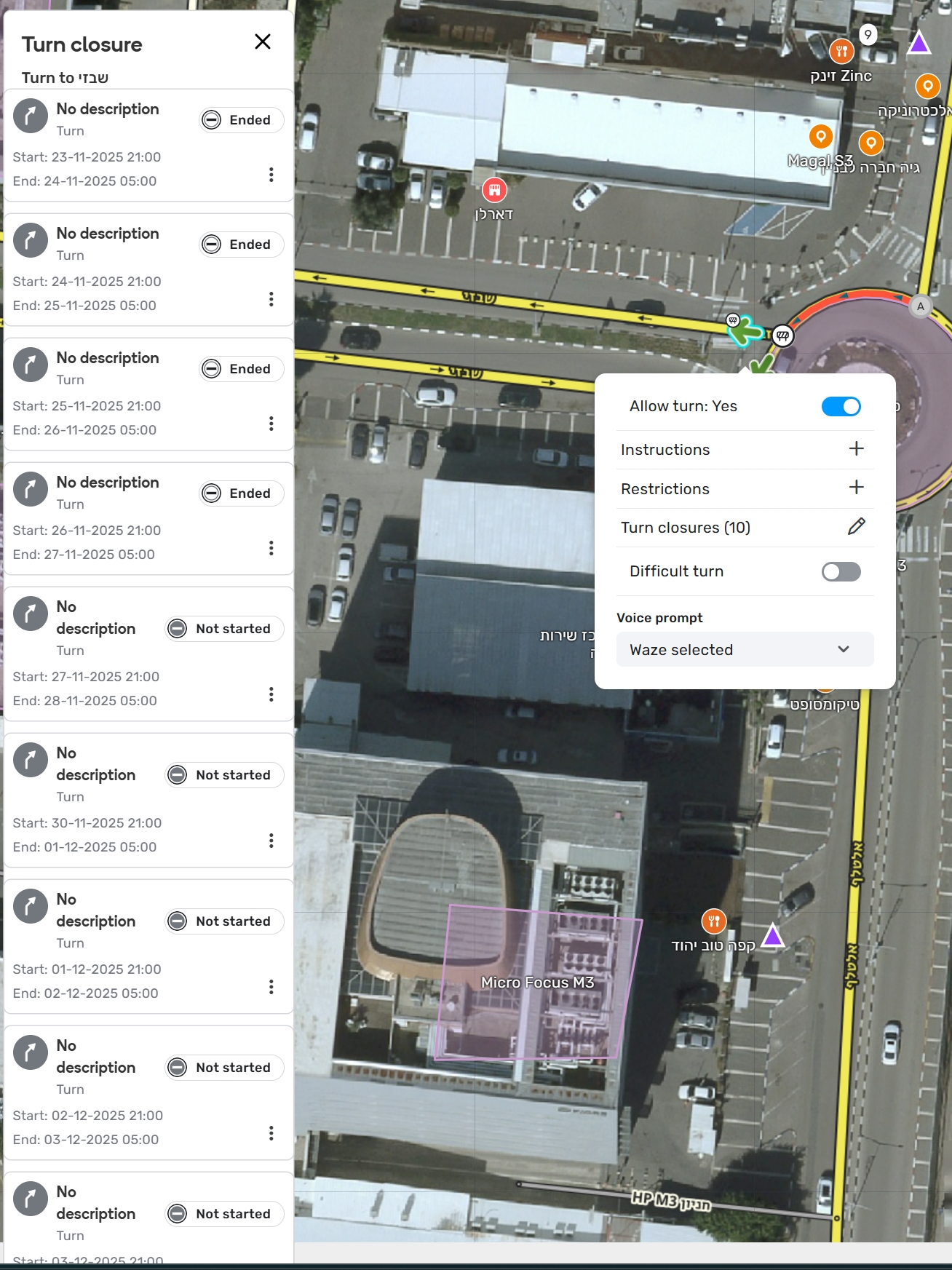
Task: Select the green turn arrow on roundabout
Action: point(745,333)
